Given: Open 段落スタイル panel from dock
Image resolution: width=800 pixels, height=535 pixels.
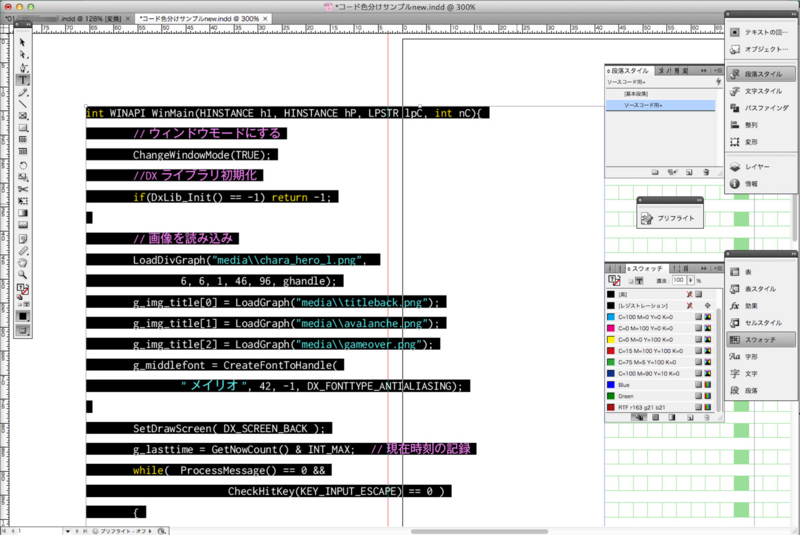Looking at the screenshot, I should tap(761, 74).
